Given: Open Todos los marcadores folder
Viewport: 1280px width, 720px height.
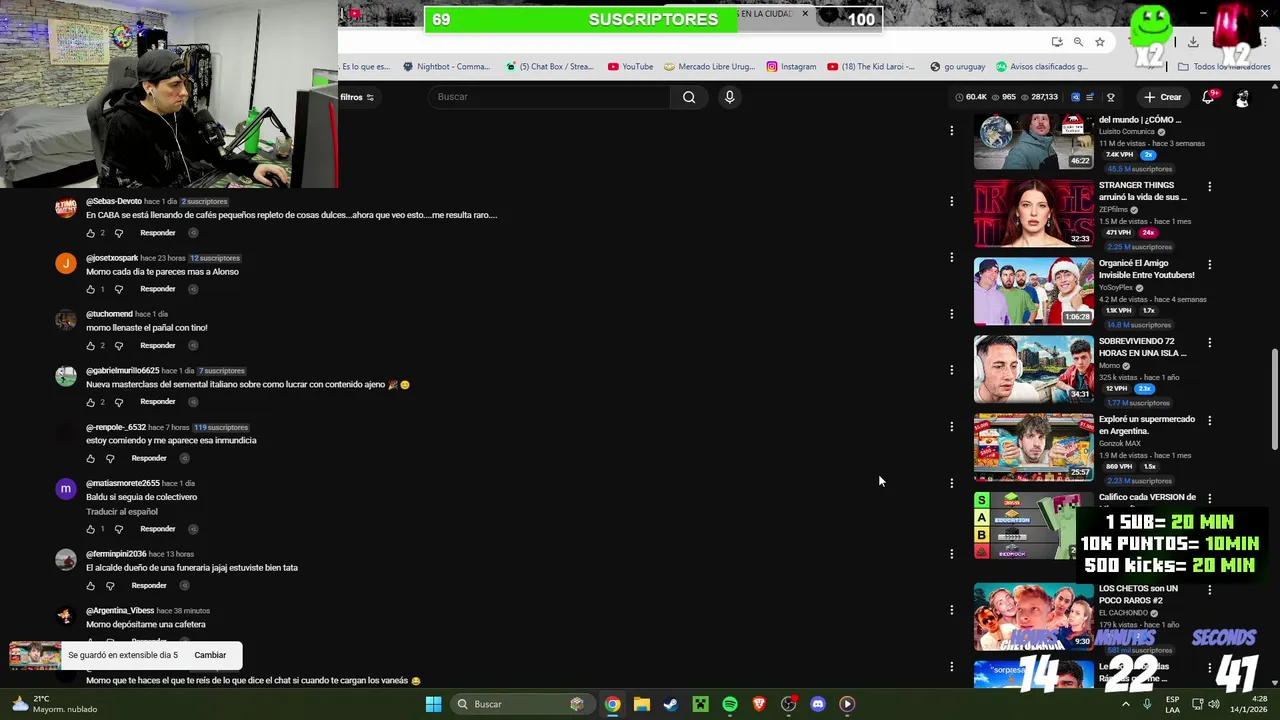Looking at the screenshot, I should click(1224, 67).
